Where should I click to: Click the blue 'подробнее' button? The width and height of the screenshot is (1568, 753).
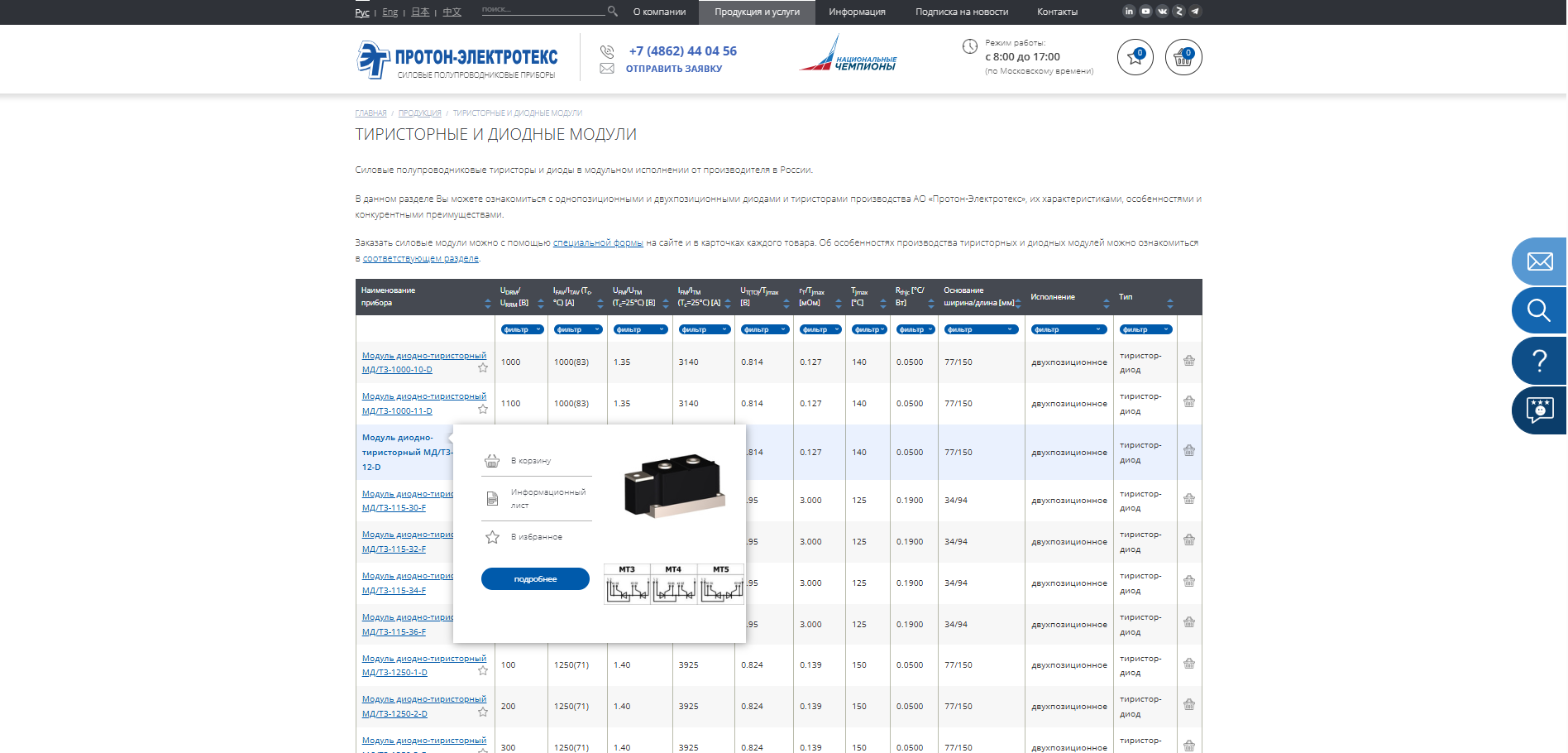(535, 579)
